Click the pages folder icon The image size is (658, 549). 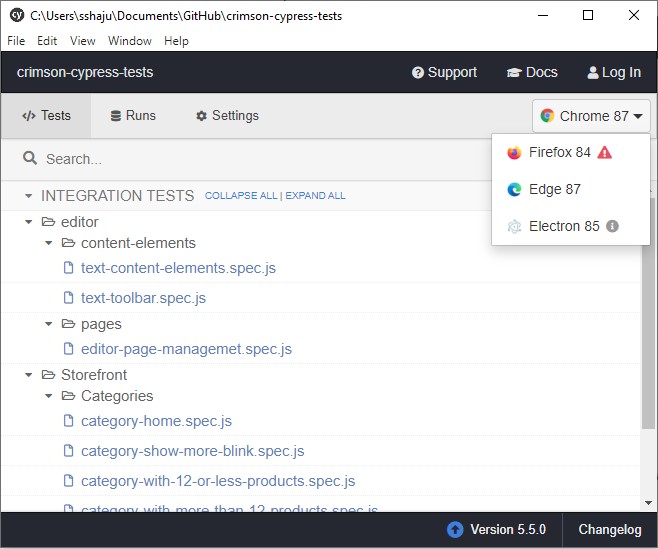tap(68, 324)
